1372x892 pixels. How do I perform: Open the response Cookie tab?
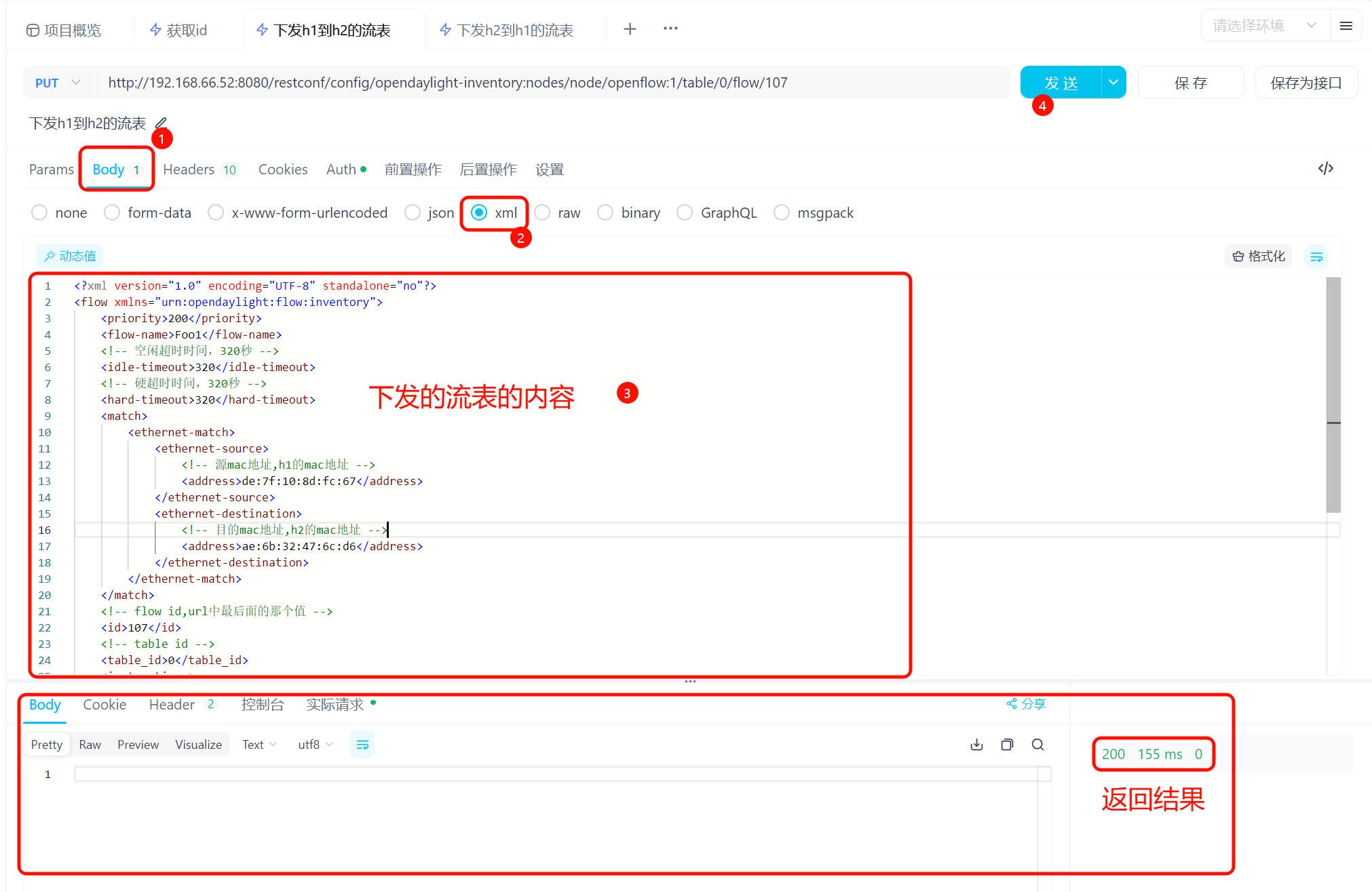pyautogui.click(x=104, y=705)
